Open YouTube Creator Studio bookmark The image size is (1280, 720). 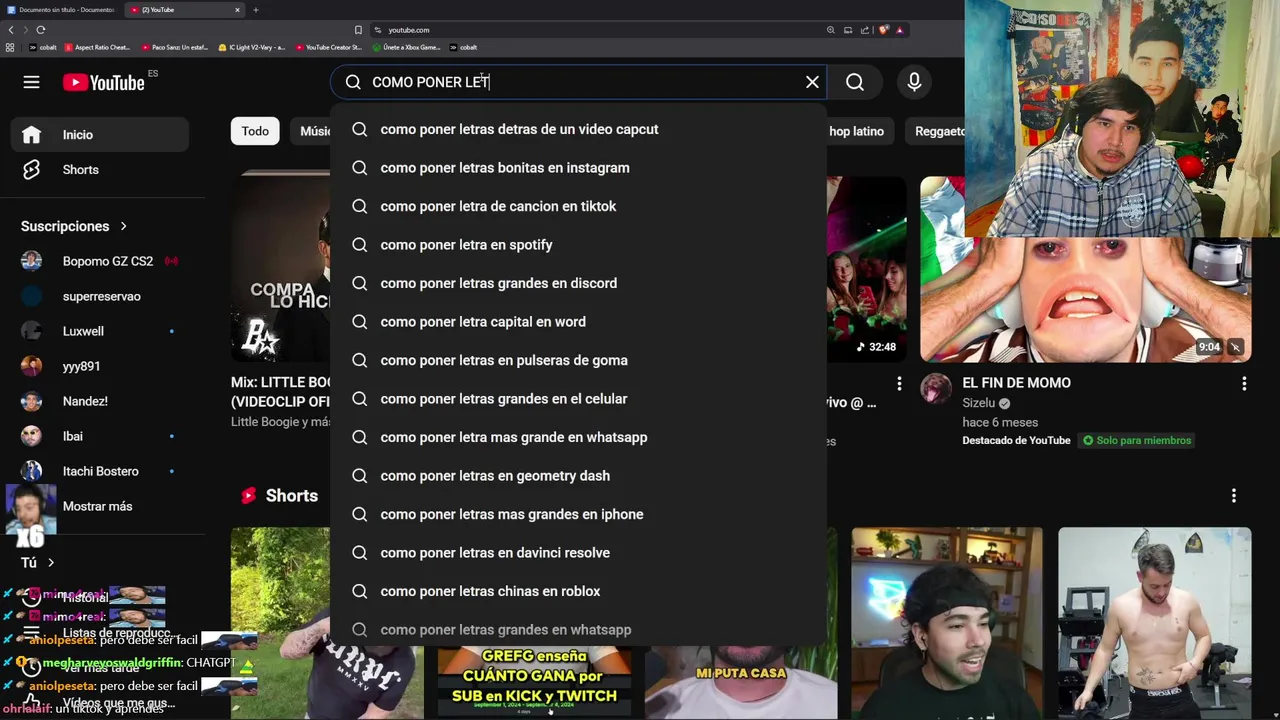click(x=329, y=47)
